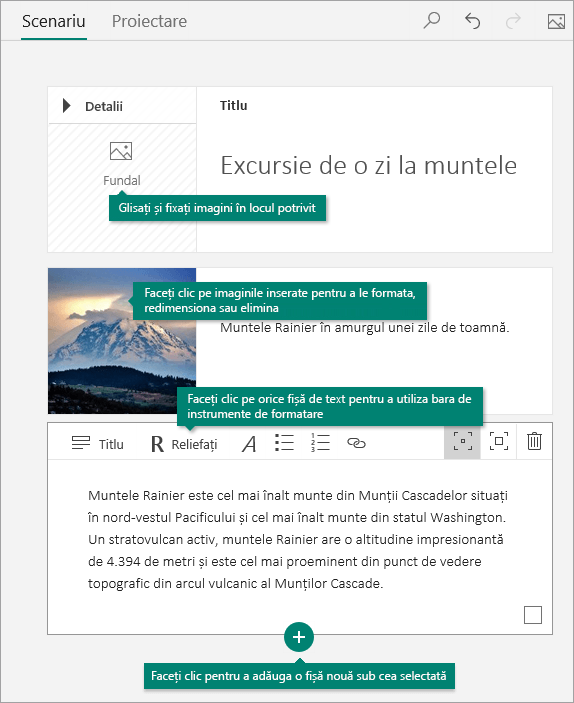This screenshot has height=703, width=574.
Task: Choose the highlighted small focus size icon
Action: (x=462, y=441)
